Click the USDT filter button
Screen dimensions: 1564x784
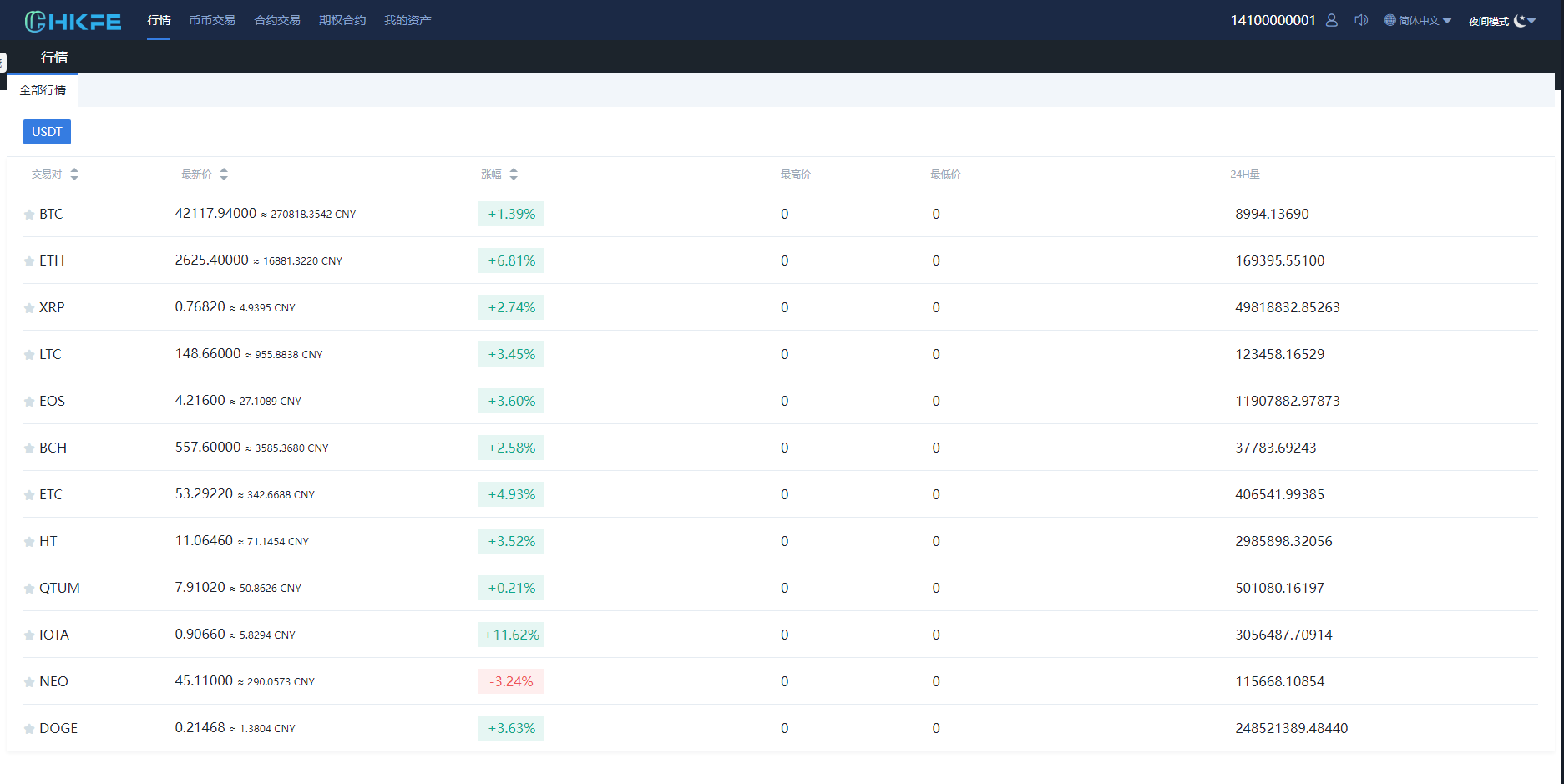pyautogui.click(x=47, y=132)
